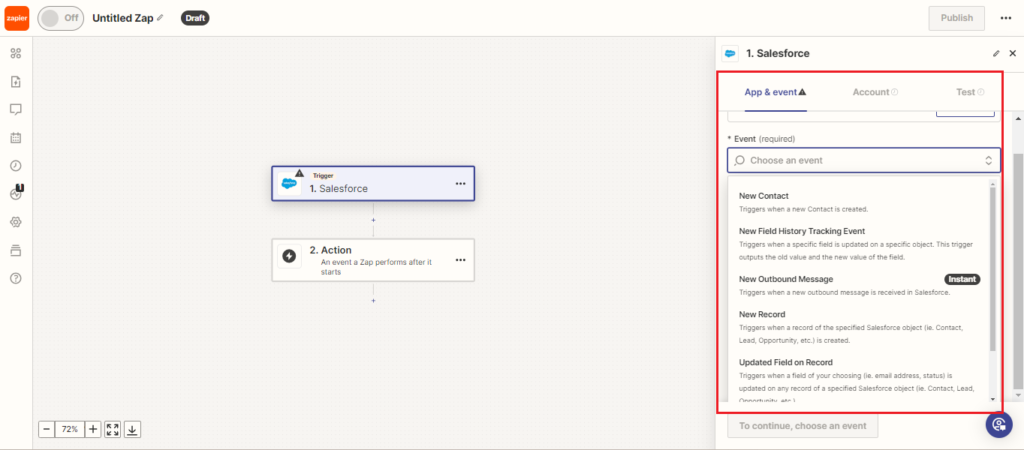
Task: Click the Salesforce icon on the trigger step
Action: [289, 184]
